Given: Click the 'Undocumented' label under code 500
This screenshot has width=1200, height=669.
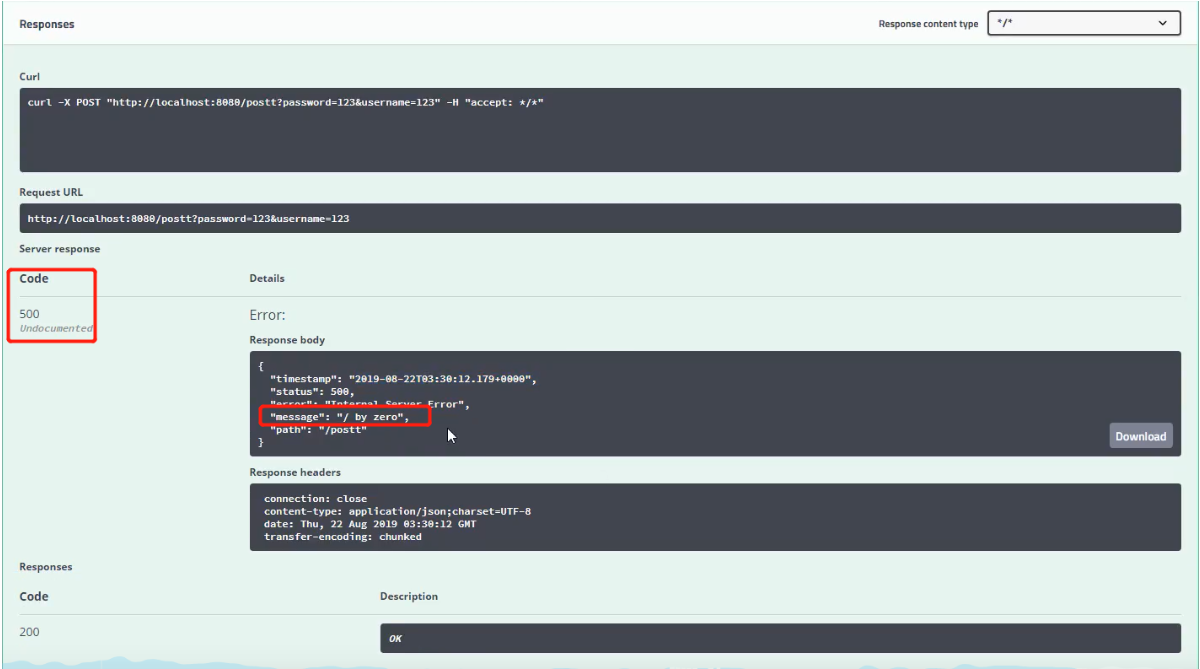Looking at the screenshot, I should click(x=56, y=328).
